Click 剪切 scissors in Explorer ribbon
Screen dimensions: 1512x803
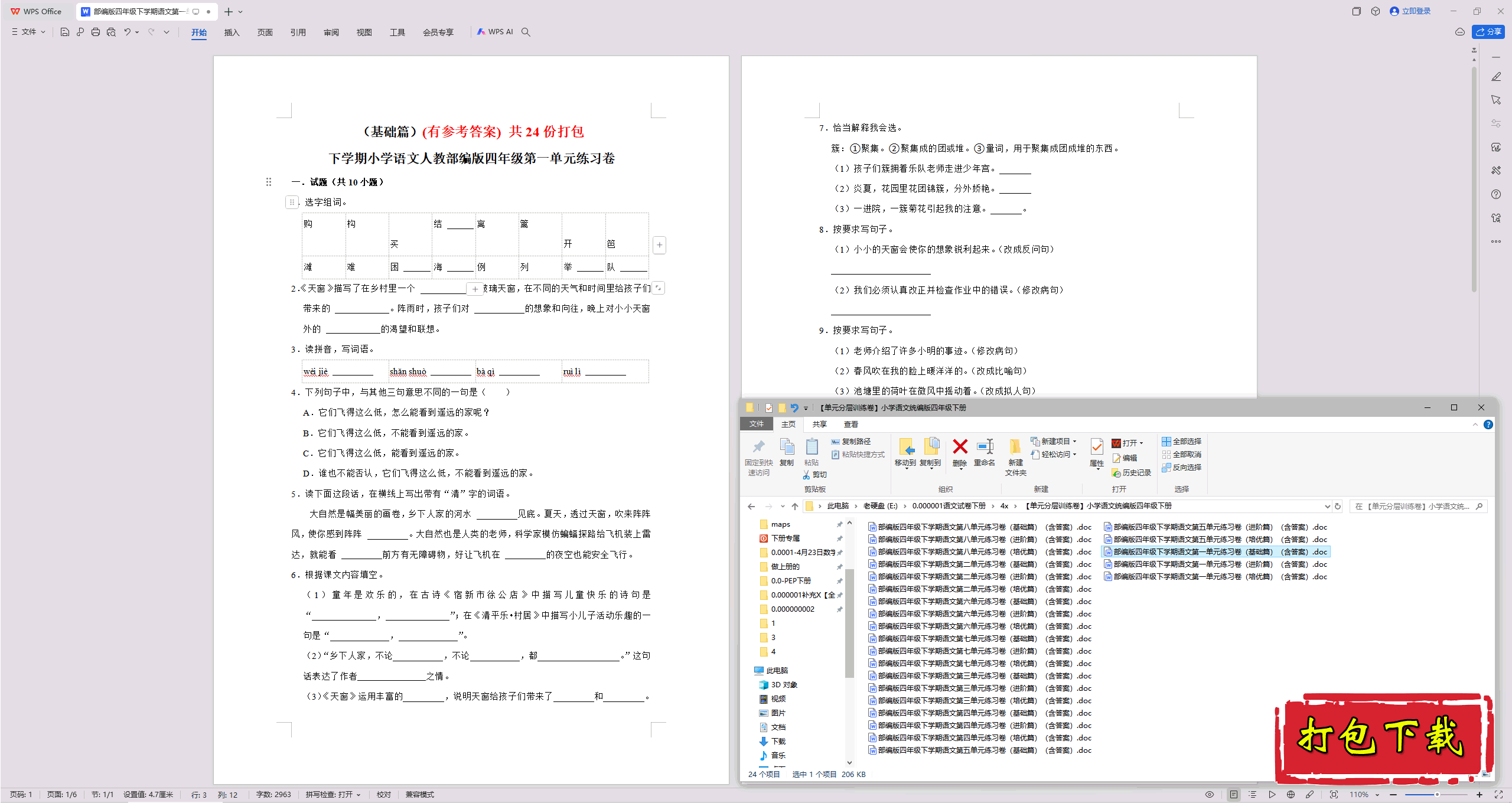point(815,475)
